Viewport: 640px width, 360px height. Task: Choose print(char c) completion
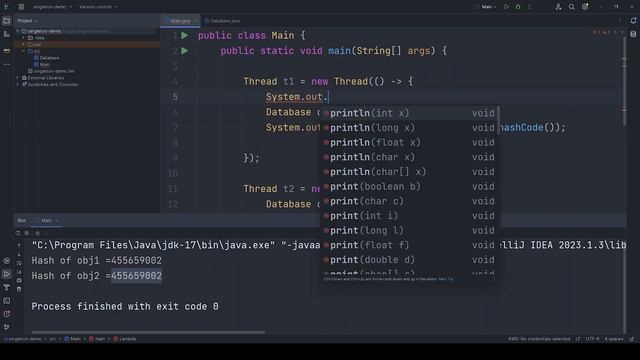[409, 201]
